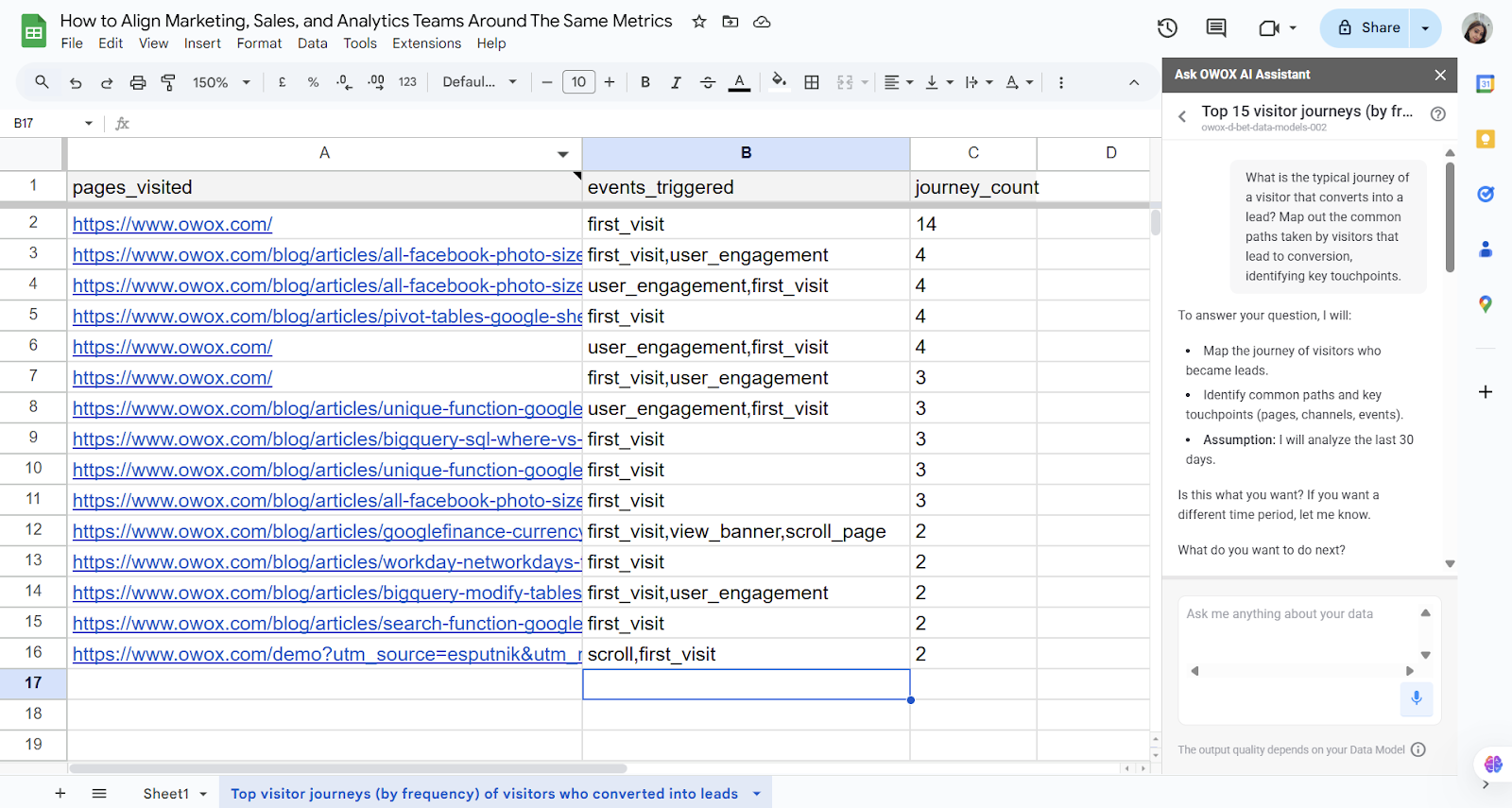Open the zoom level dropdown at 150%
The height and width of the screenshot is (808, 1512).
[x=222, y=82]
